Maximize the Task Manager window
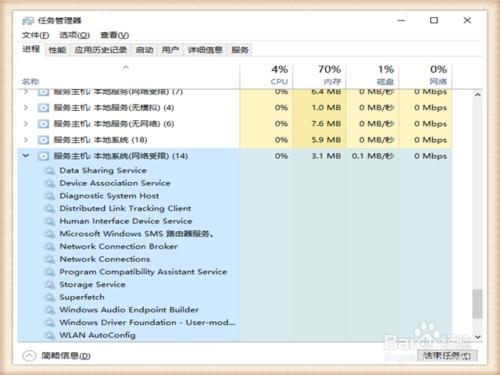The height and width of the screenshot is (375, 500). [x=434, y=20]
